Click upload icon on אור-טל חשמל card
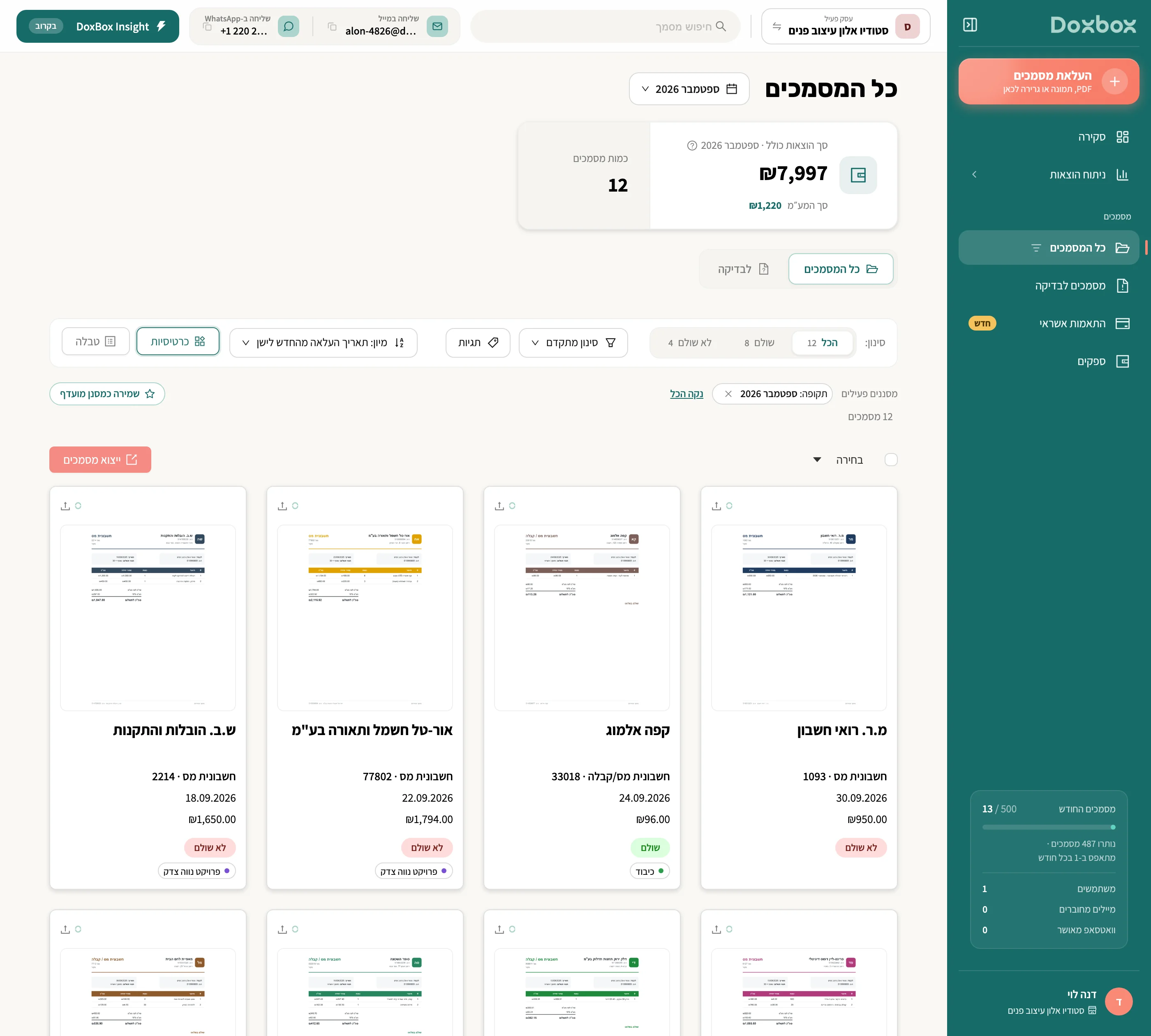 pyautogui.click(x=282, y=506)
